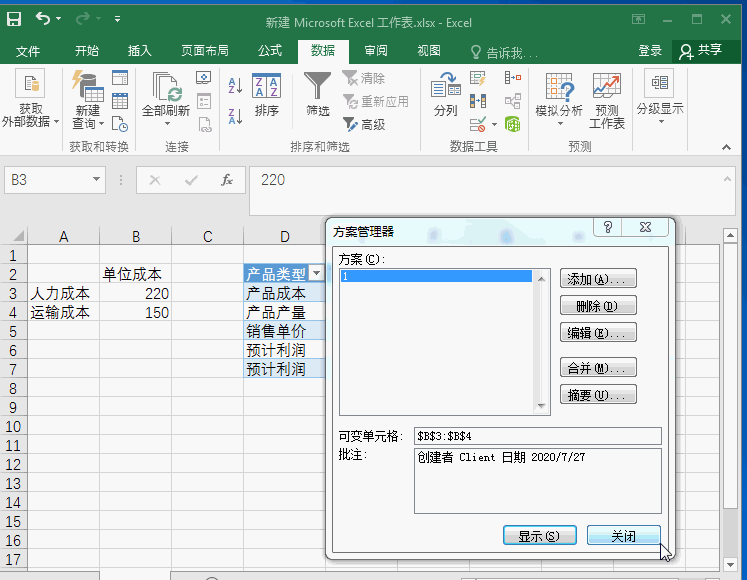747x580 pixels.
Task: Switch to the 插入 ribbon tab
Action: [140, 51]
